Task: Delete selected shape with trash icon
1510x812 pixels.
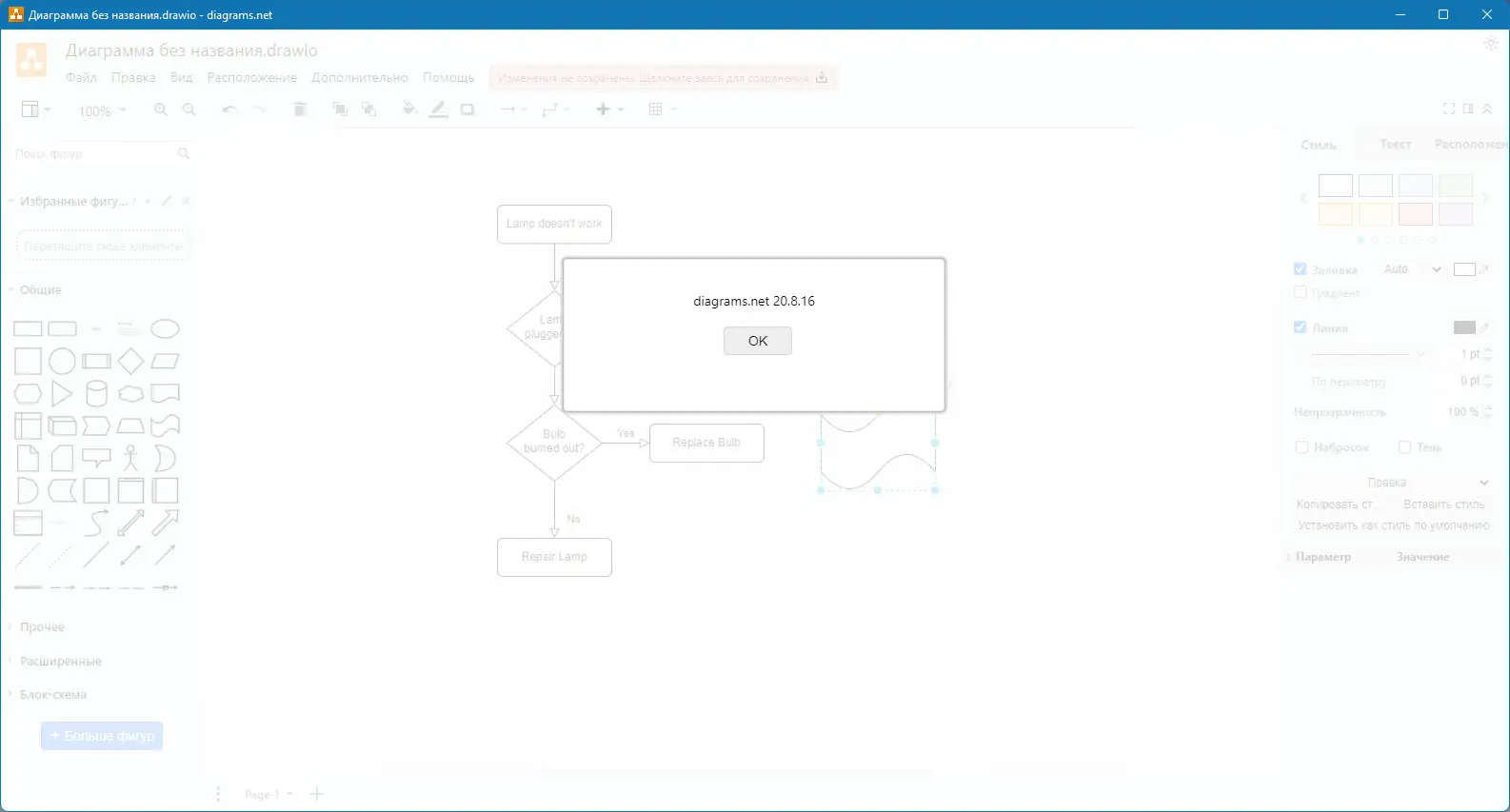Action: pyautogui.click(x=300, y=109)
